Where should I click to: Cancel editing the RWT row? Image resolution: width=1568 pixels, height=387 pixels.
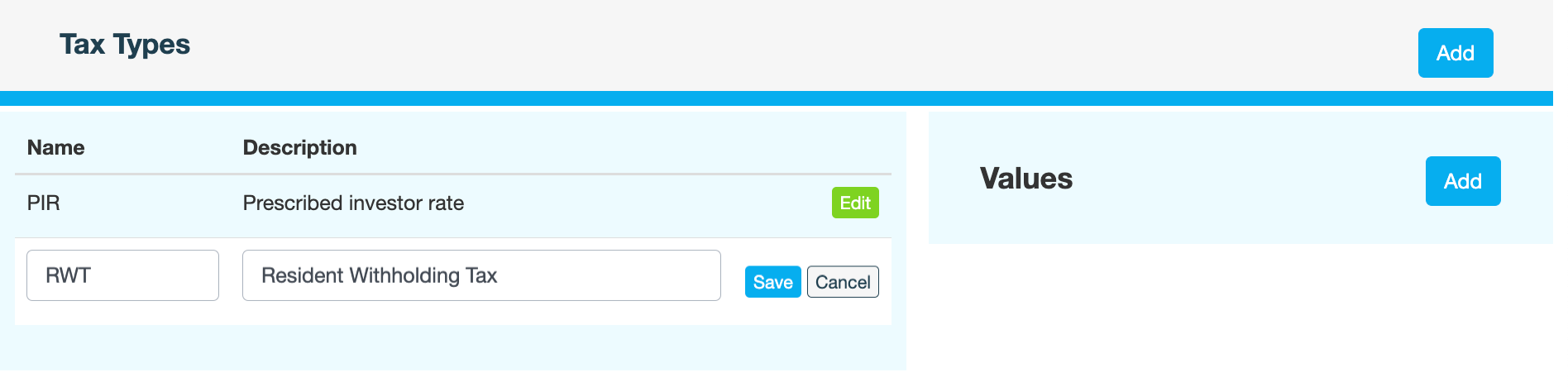(x=842, y=282)
